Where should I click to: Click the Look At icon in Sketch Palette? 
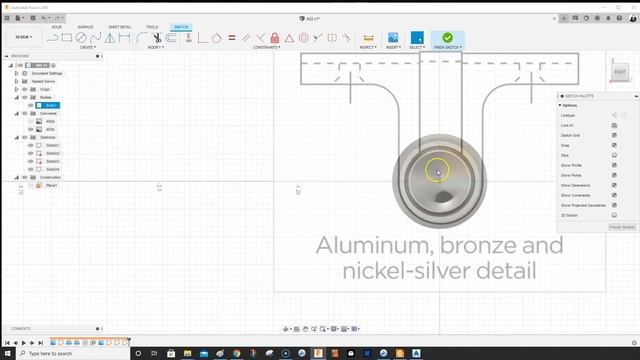point(614,125)
